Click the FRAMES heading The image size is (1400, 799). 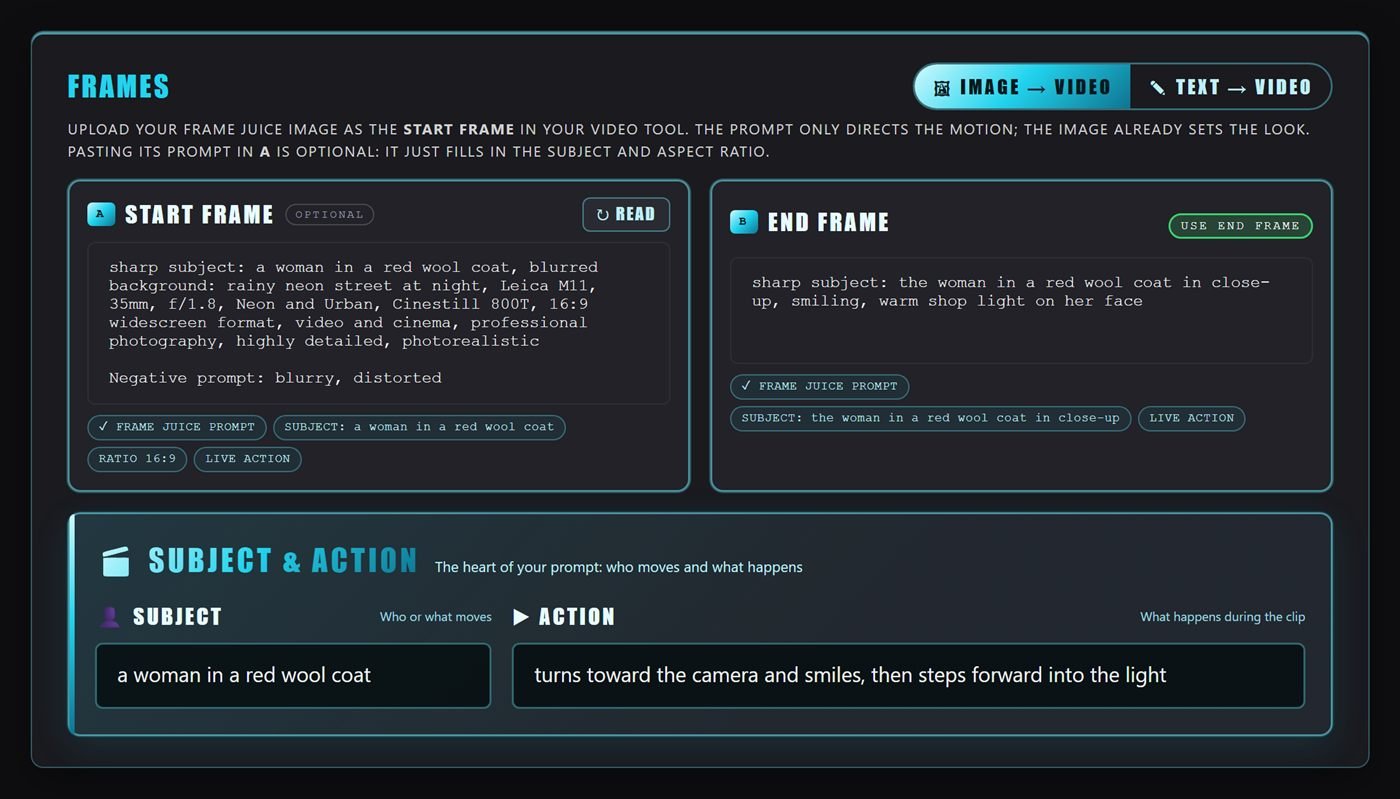pos(118,87)
